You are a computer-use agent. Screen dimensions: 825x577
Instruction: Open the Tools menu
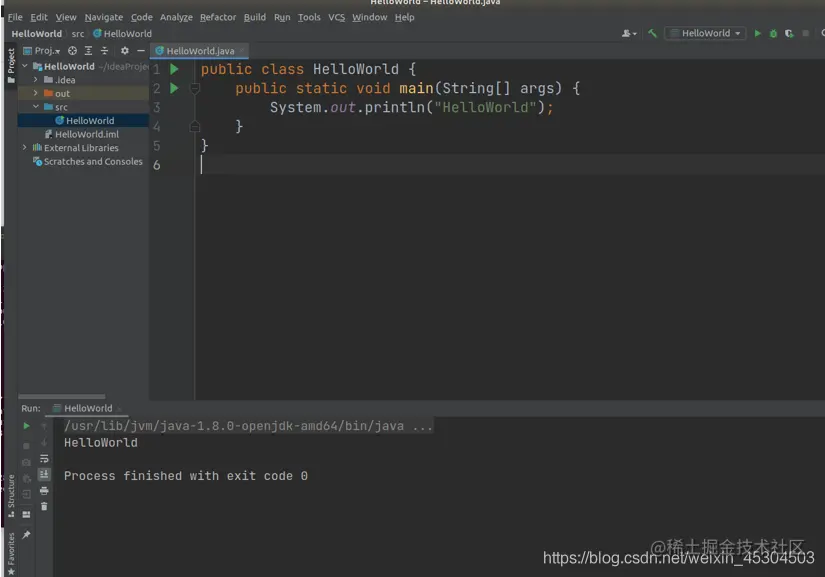(309, 17)
